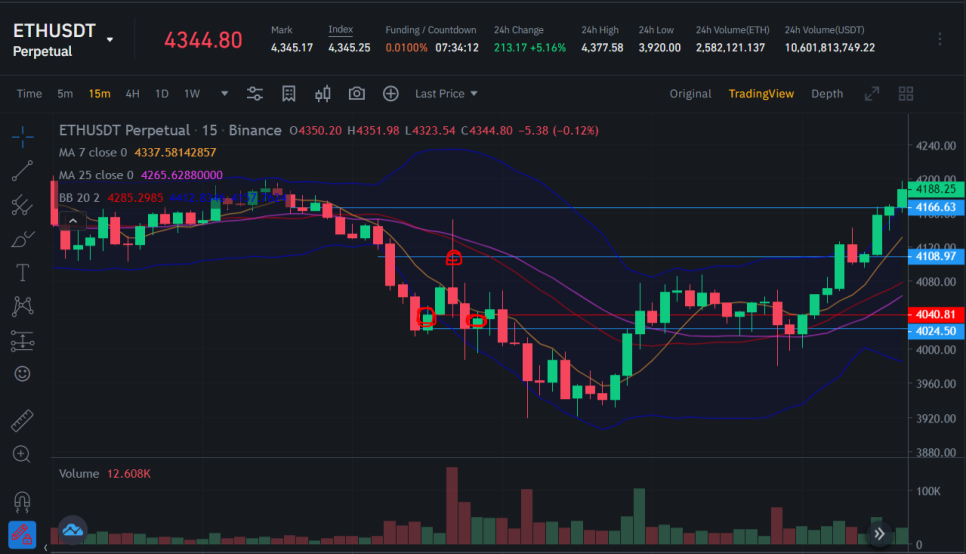The width and height of the screenshot is (966, 554).
Task: Collapse the drawing toolbar arrow
Action: pos(45,547)
